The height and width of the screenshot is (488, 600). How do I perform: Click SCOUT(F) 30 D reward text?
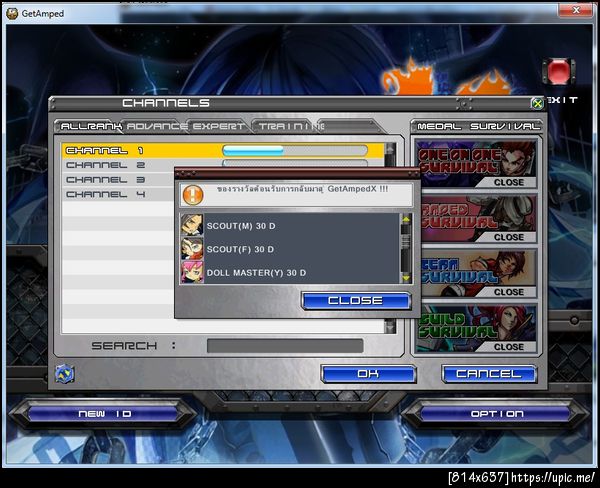[240, 249]
